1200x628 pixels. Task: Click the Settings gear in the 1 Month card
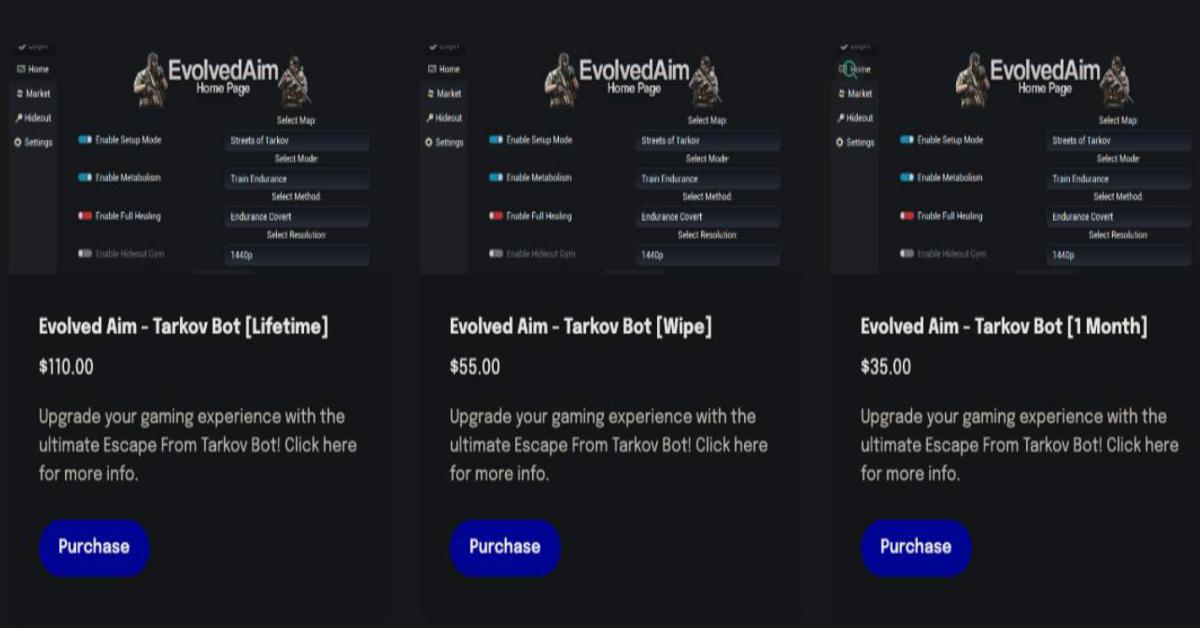pos(840,142)
